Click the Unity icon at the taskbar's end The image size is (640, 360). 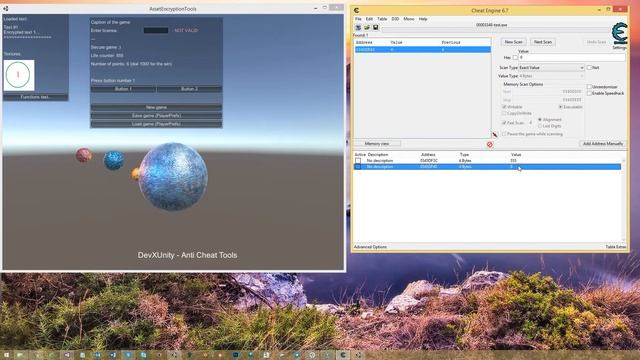[x=358, y=355]
